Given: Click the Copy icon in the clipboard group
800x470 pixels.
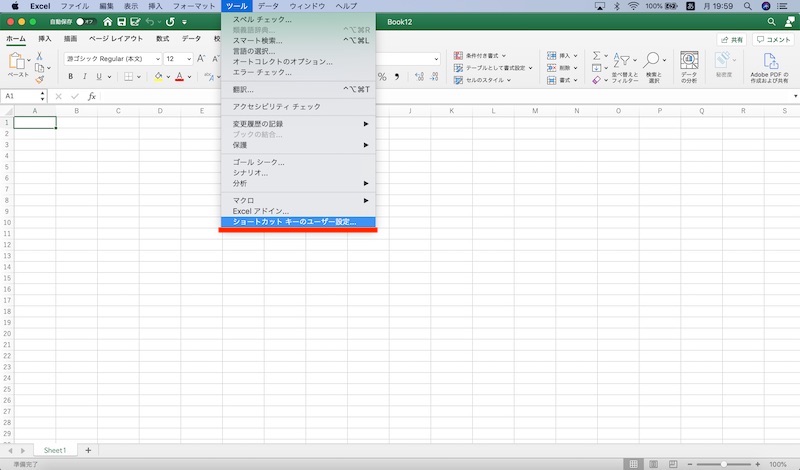Looking at the screenshot, I should tap(39, 67).
